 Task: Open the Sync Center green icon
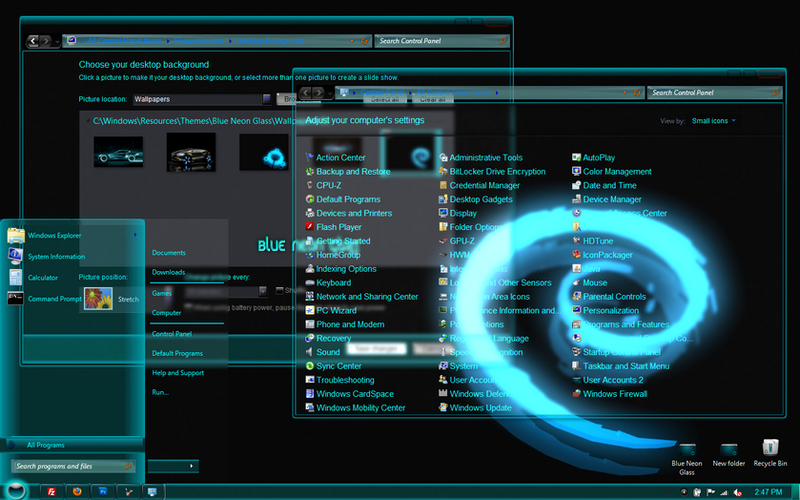[x=309, y=365]
